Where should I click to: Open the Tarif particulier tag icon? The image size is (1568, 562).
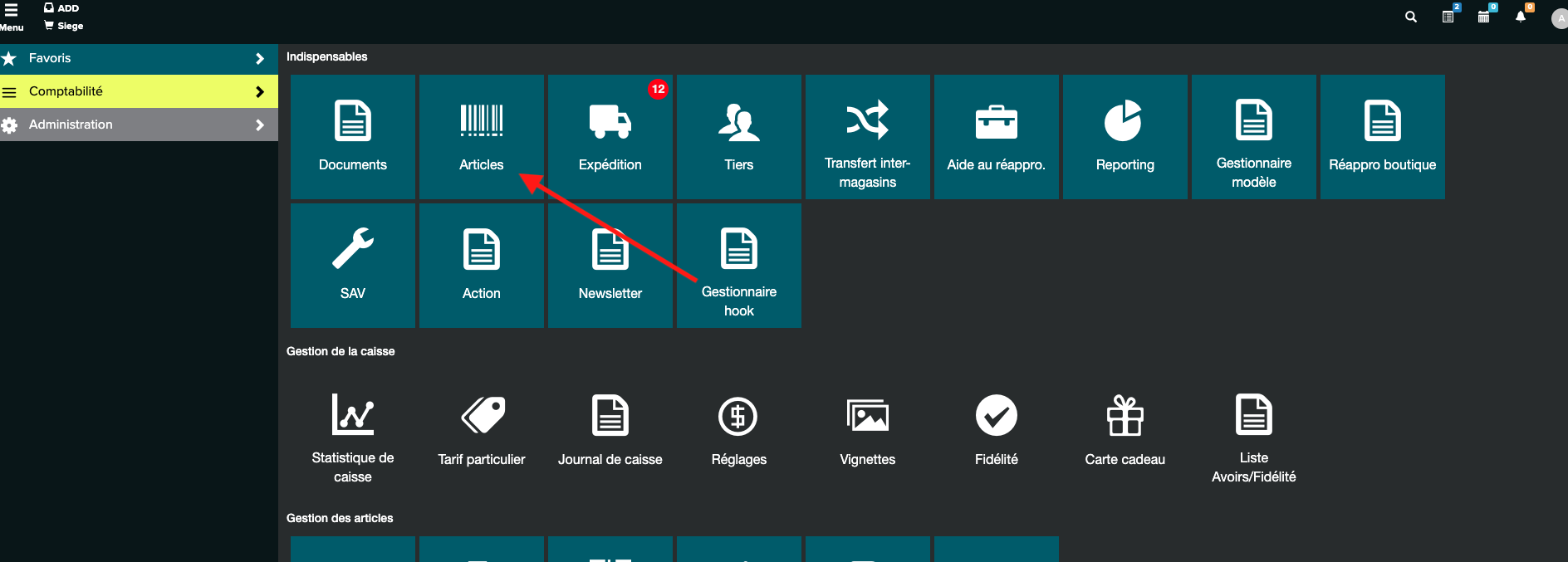483,415
